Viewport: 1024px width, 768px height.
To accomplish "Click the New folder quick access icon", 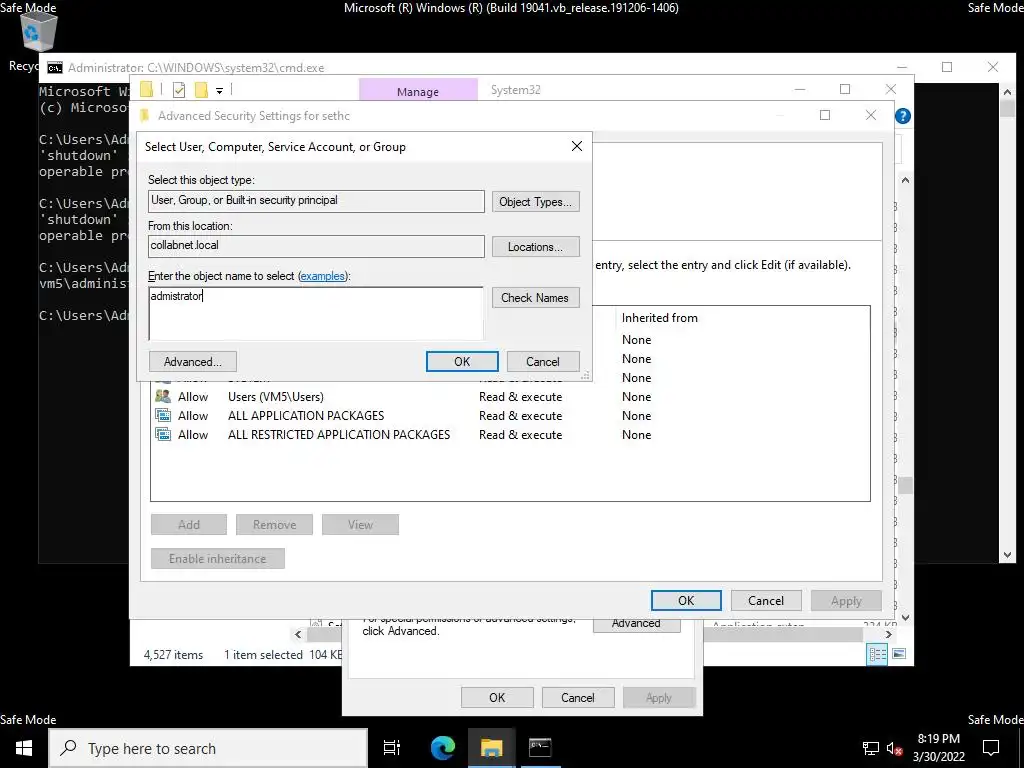I will [201, 90].
